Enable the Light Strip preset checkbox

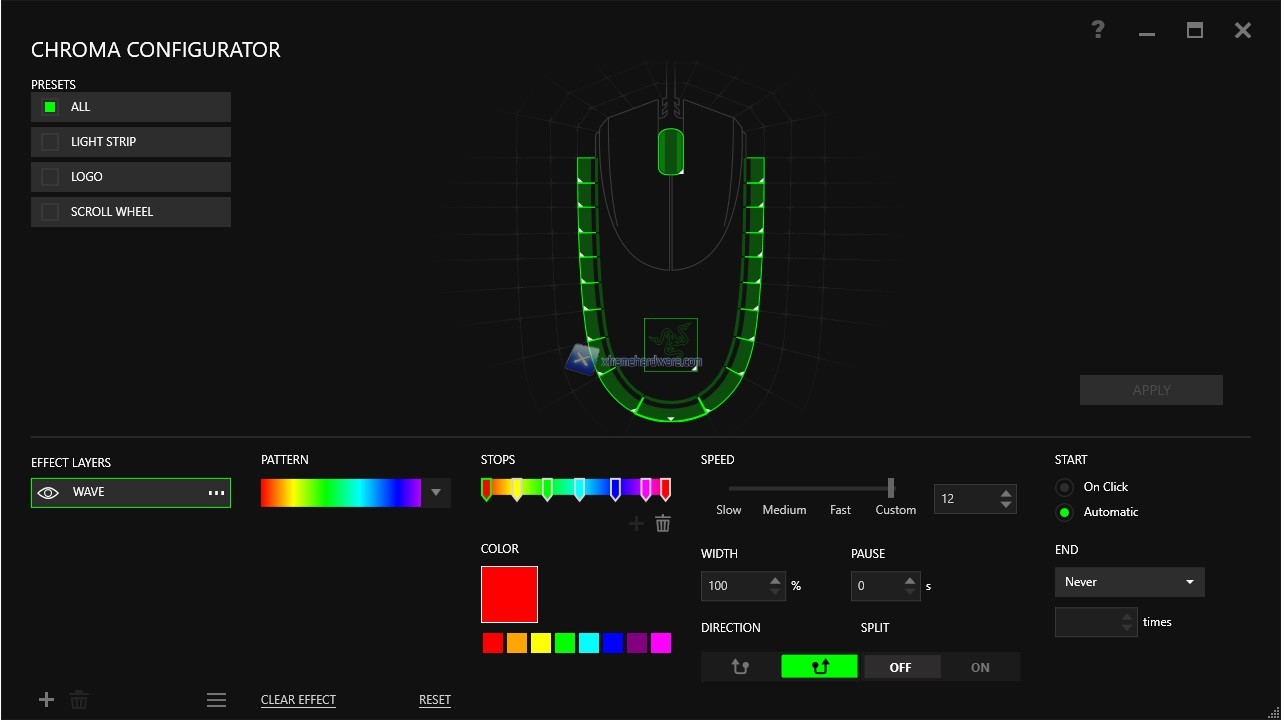point(50,142)
